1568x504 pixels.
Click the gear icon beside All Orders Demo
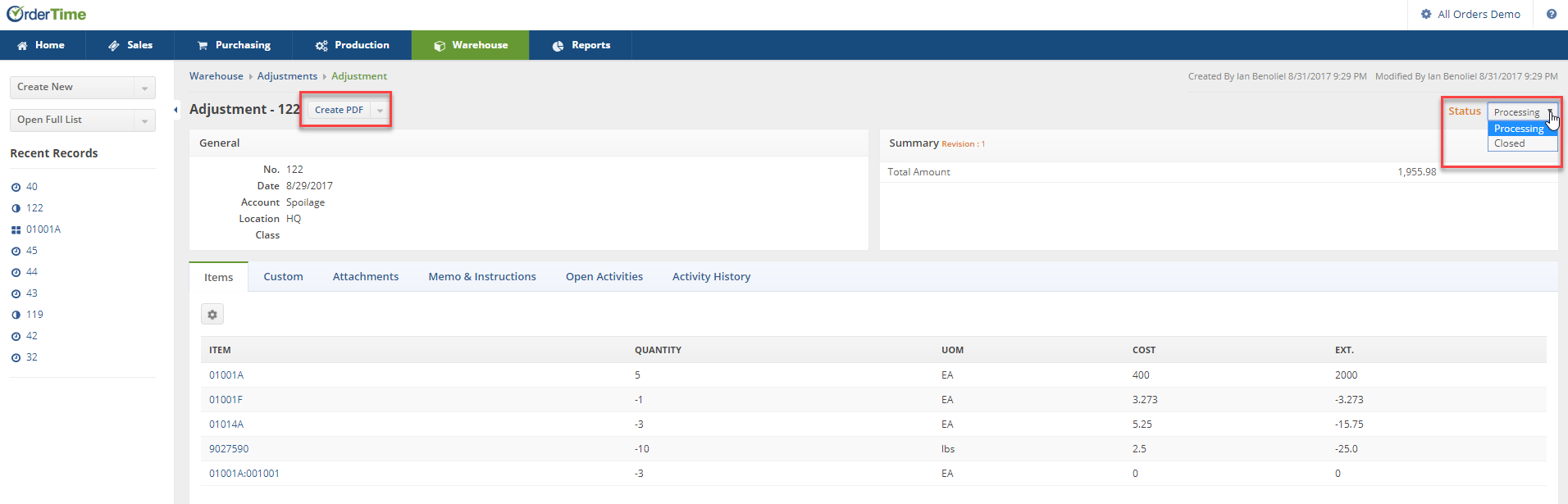click(x=1426, y=14)
